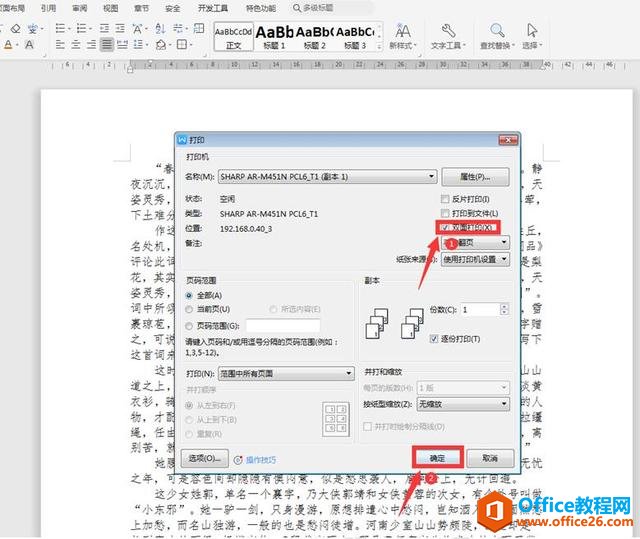Click the increase indent icon

(x=120, y=28)
